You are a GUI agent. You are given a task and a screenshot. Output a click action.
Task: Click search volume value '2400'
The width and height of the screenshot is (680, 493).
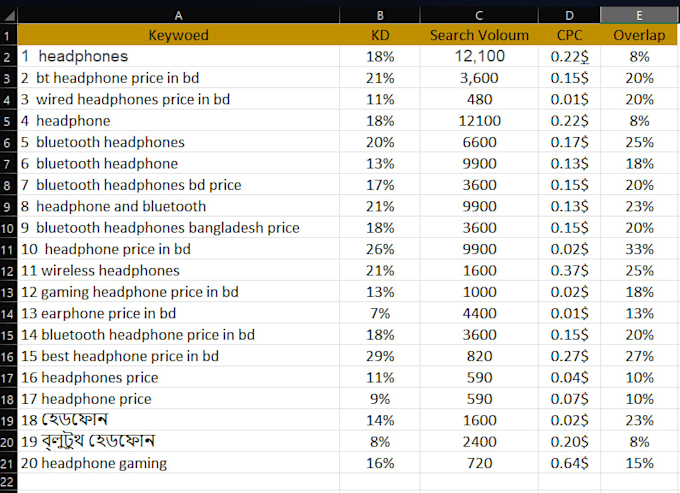click(479, 441)
